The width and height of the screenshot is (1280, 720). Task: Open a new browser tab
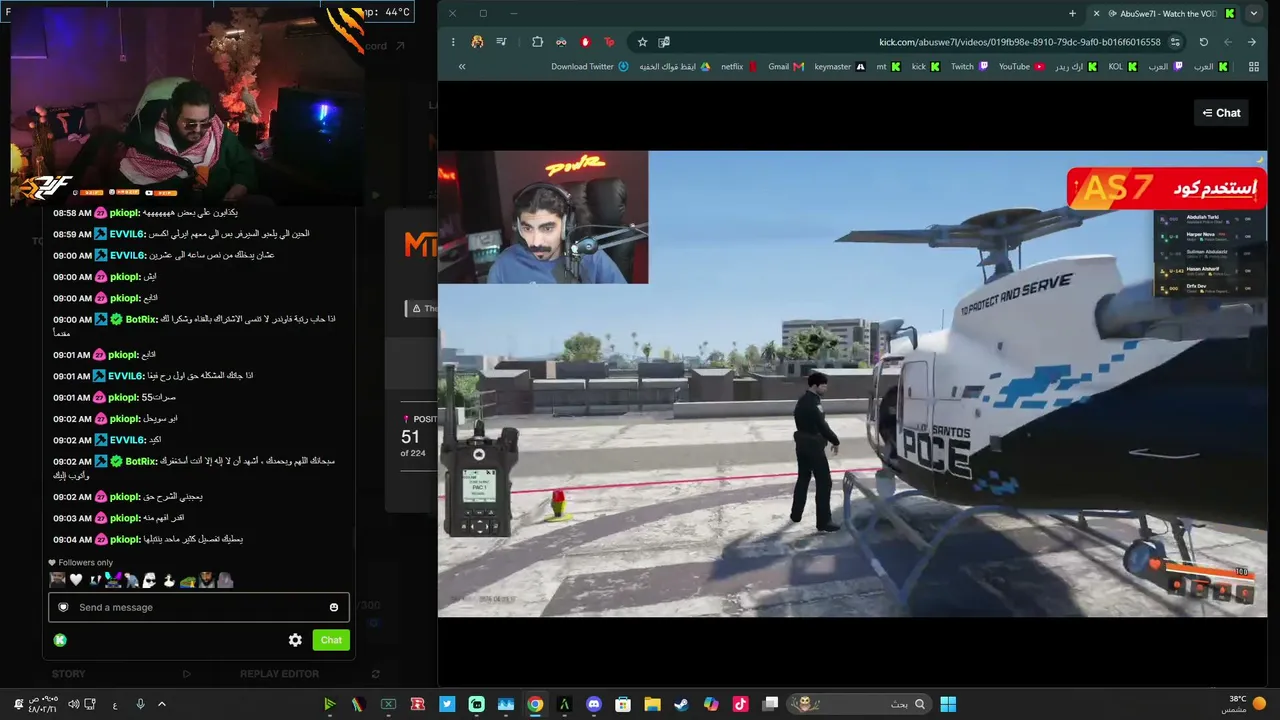(1072, 13)
